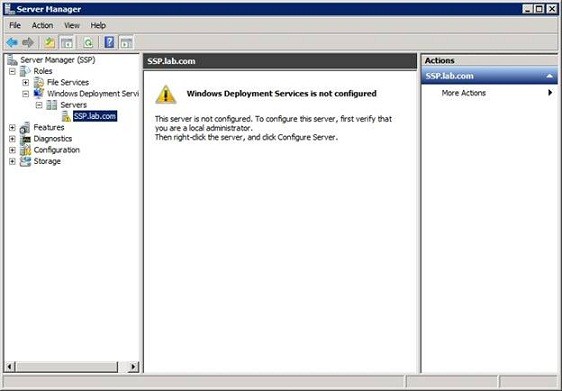Screen dimensions: 562x391
Task: Click the SSP.lab.com details pane header
Action: click(x=280, y=61)
